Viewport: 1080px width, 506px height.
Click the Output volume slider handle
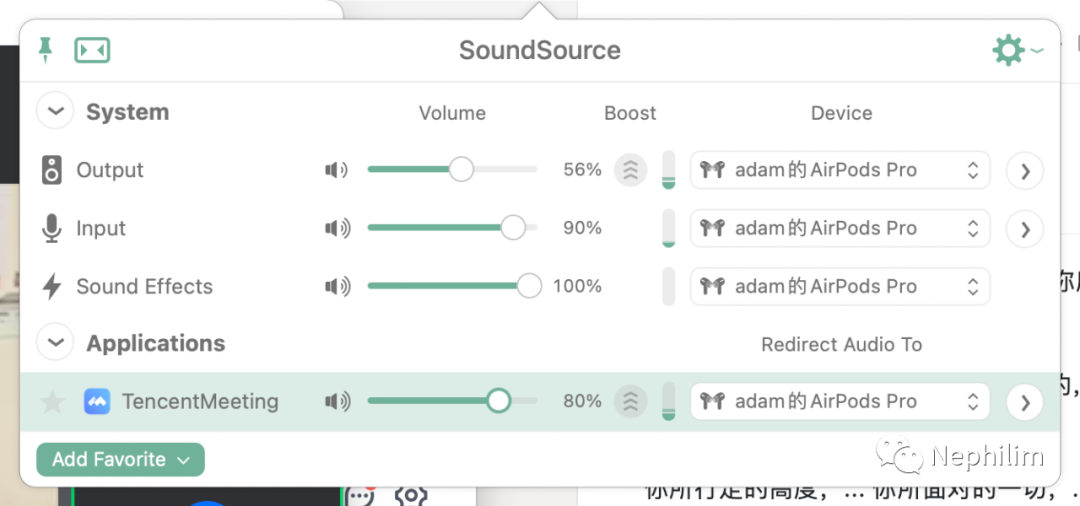pos(461,170)
